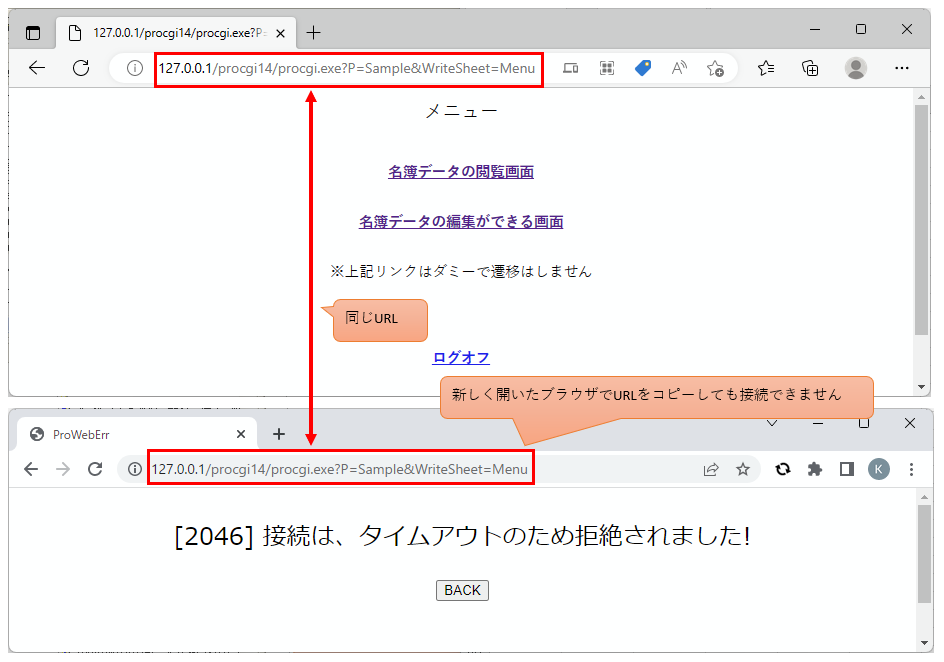Viewport: 944px width, 662px height.
Task: Open the Edge Favorites list
Action: (x=766, y=68)
